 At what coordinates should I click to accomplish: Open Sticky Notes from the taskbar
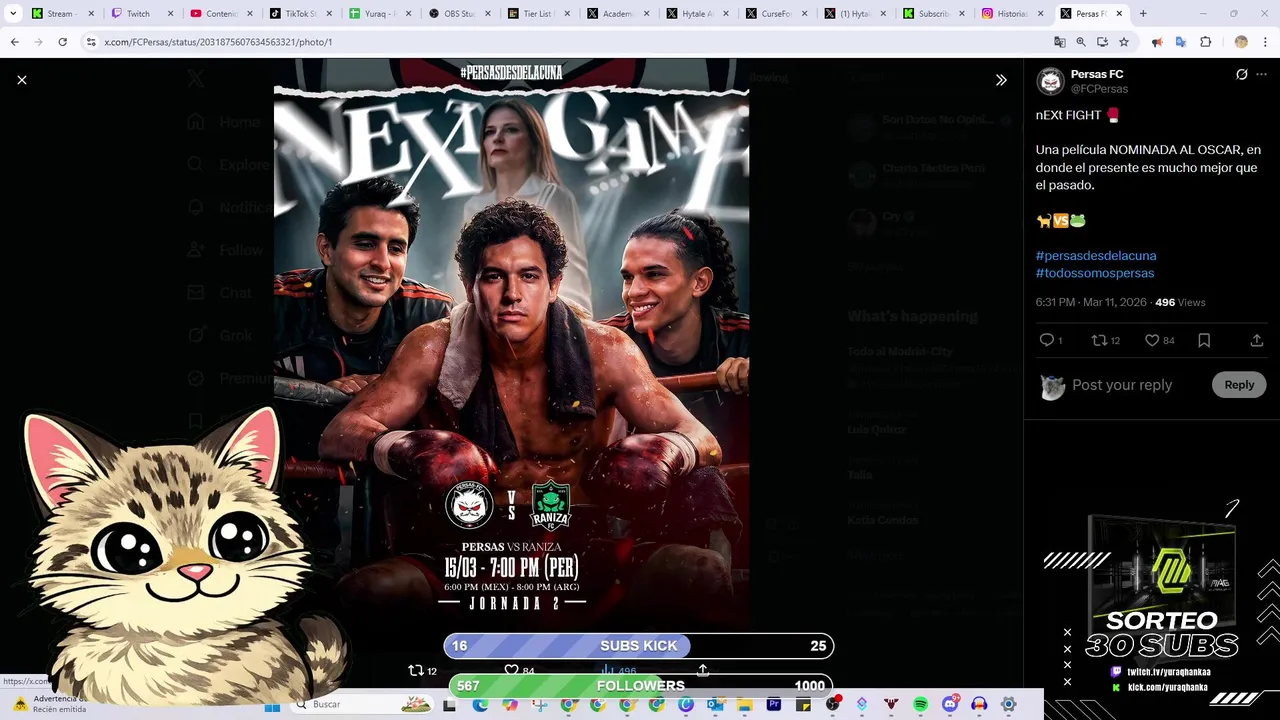[803, 705]
